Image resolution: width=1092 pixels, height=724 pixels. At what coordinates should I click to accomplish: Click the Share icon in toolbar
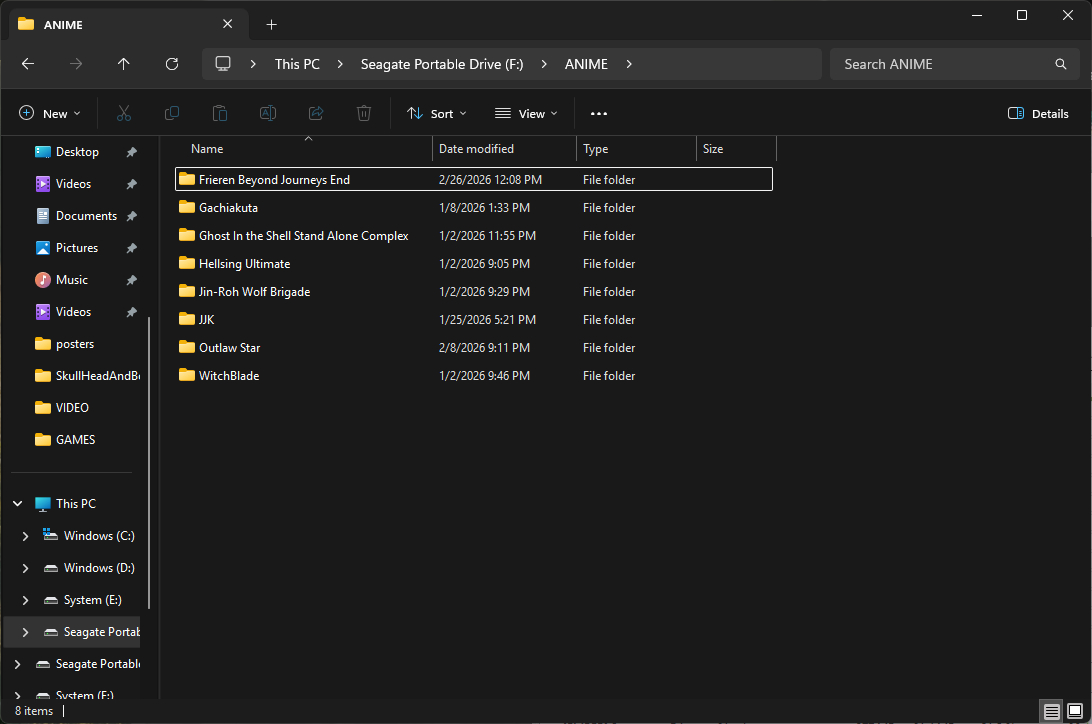(316, 114)
